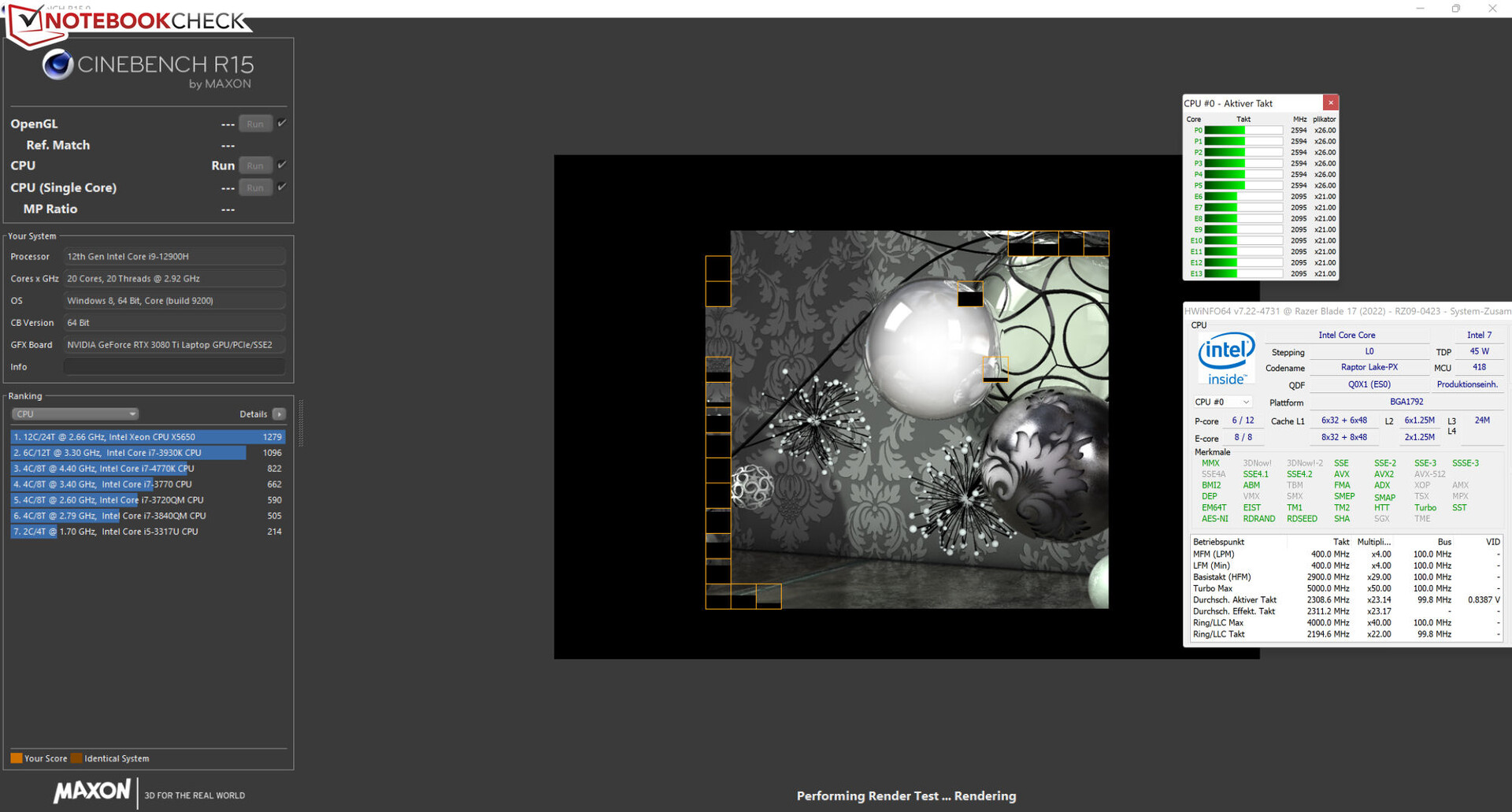Viewport: 1512px width, 812px height.
Task: Click the OS field showing Windows 8
Action: [x=174, y=301]
